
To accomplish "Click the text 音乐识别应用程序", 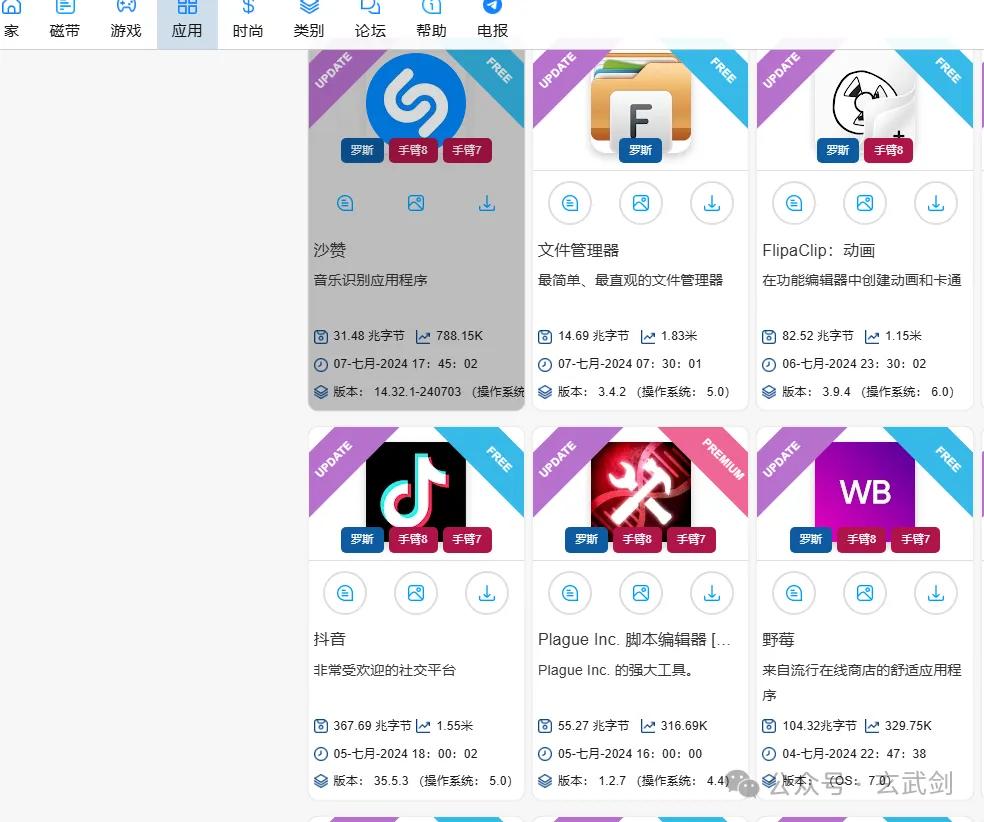I will click(370, 280).
